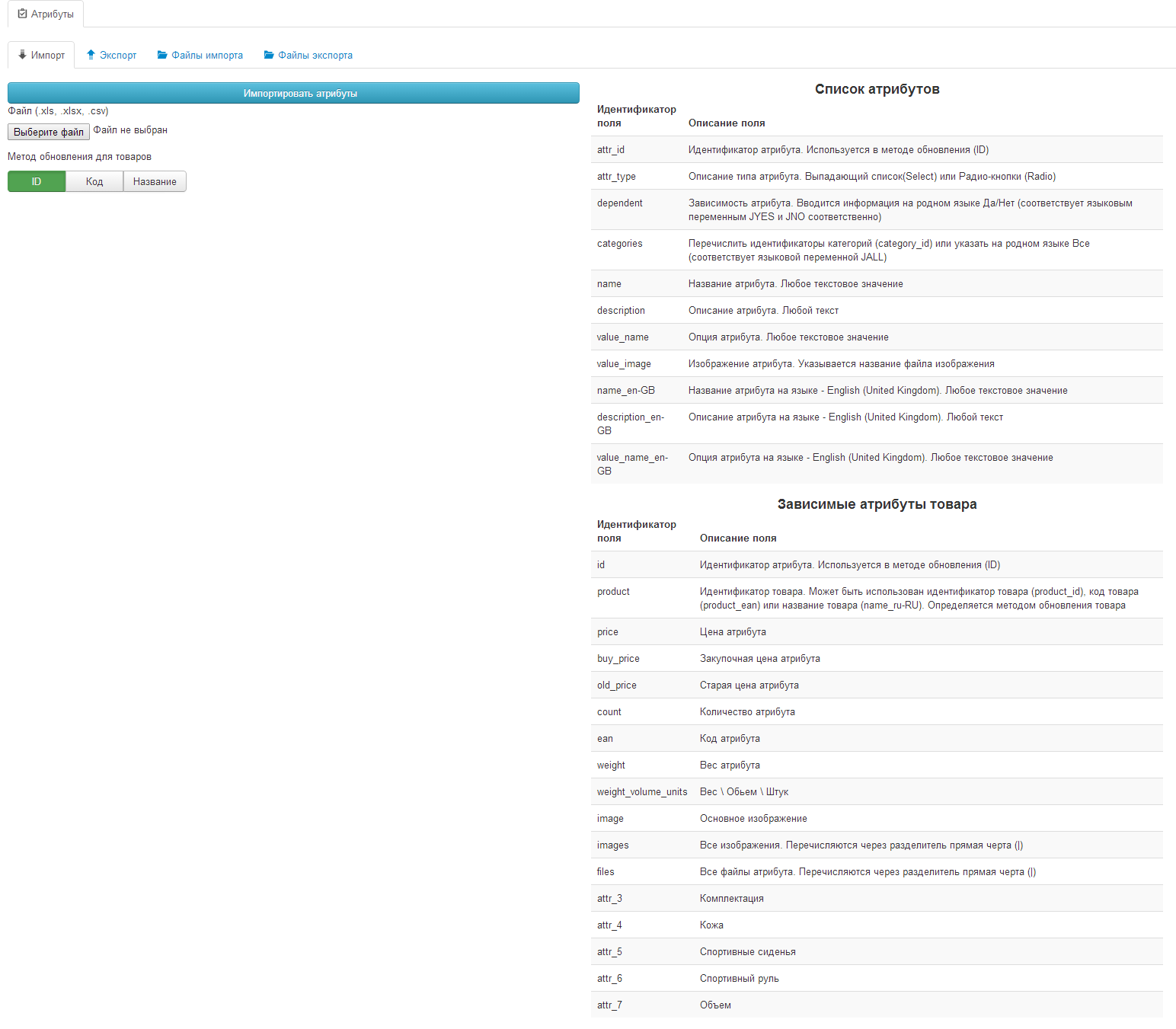1176x1029 pixels.
Task: Click the buy_price row in dependent attributes
Action: (x=876, y=659)
